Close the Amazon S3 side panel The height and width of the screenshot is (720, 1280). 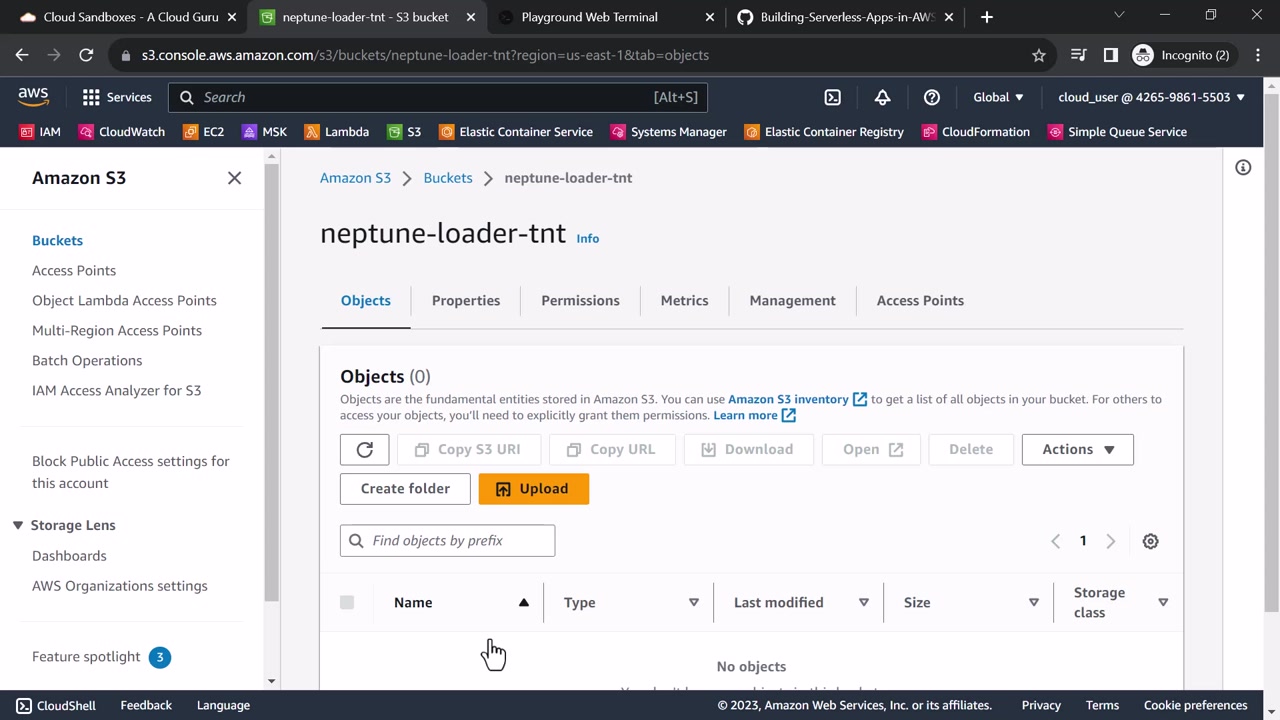pos(234,178)
